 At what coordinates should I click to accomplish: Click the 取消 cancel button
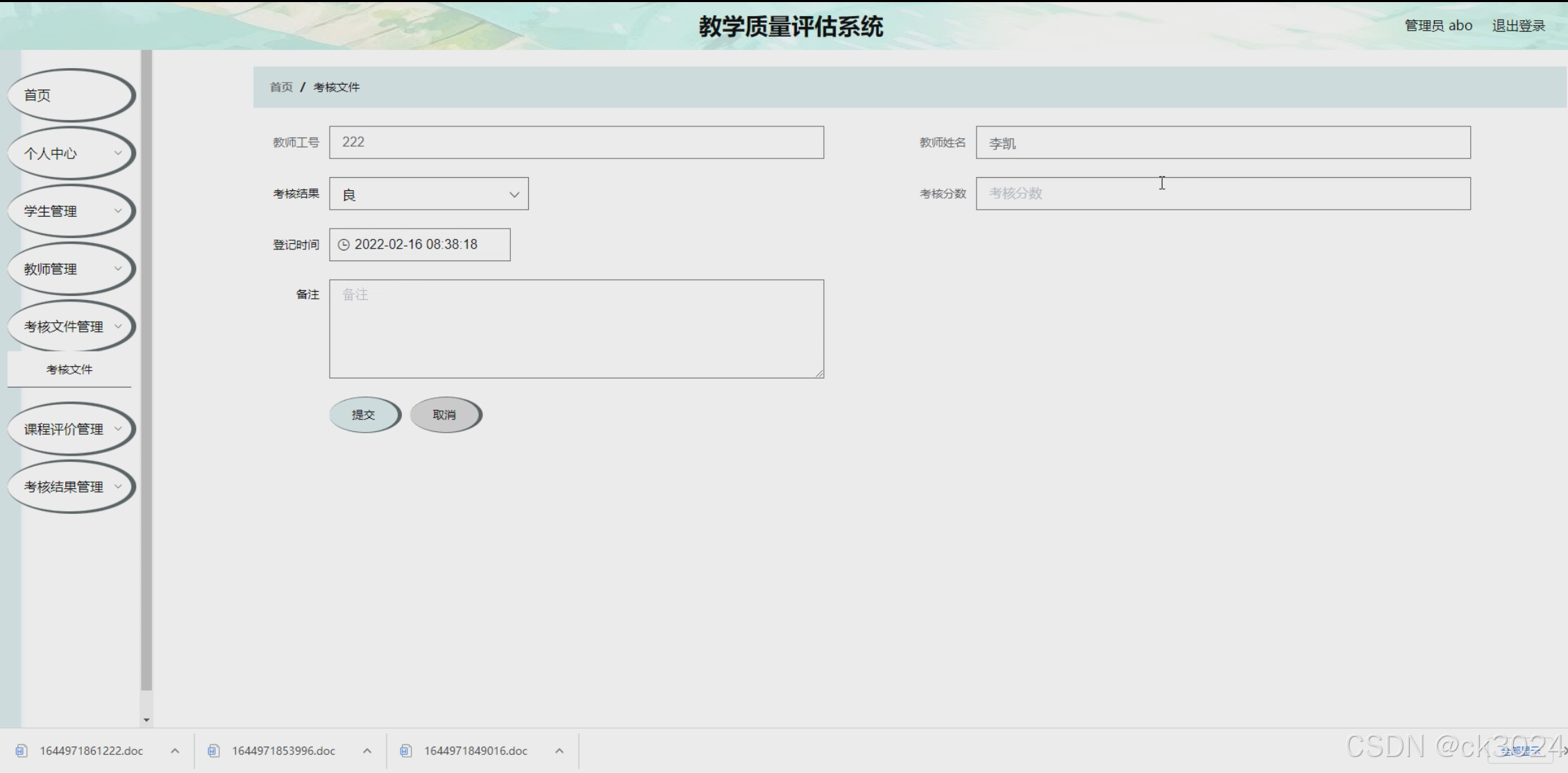tap(445, 415)
